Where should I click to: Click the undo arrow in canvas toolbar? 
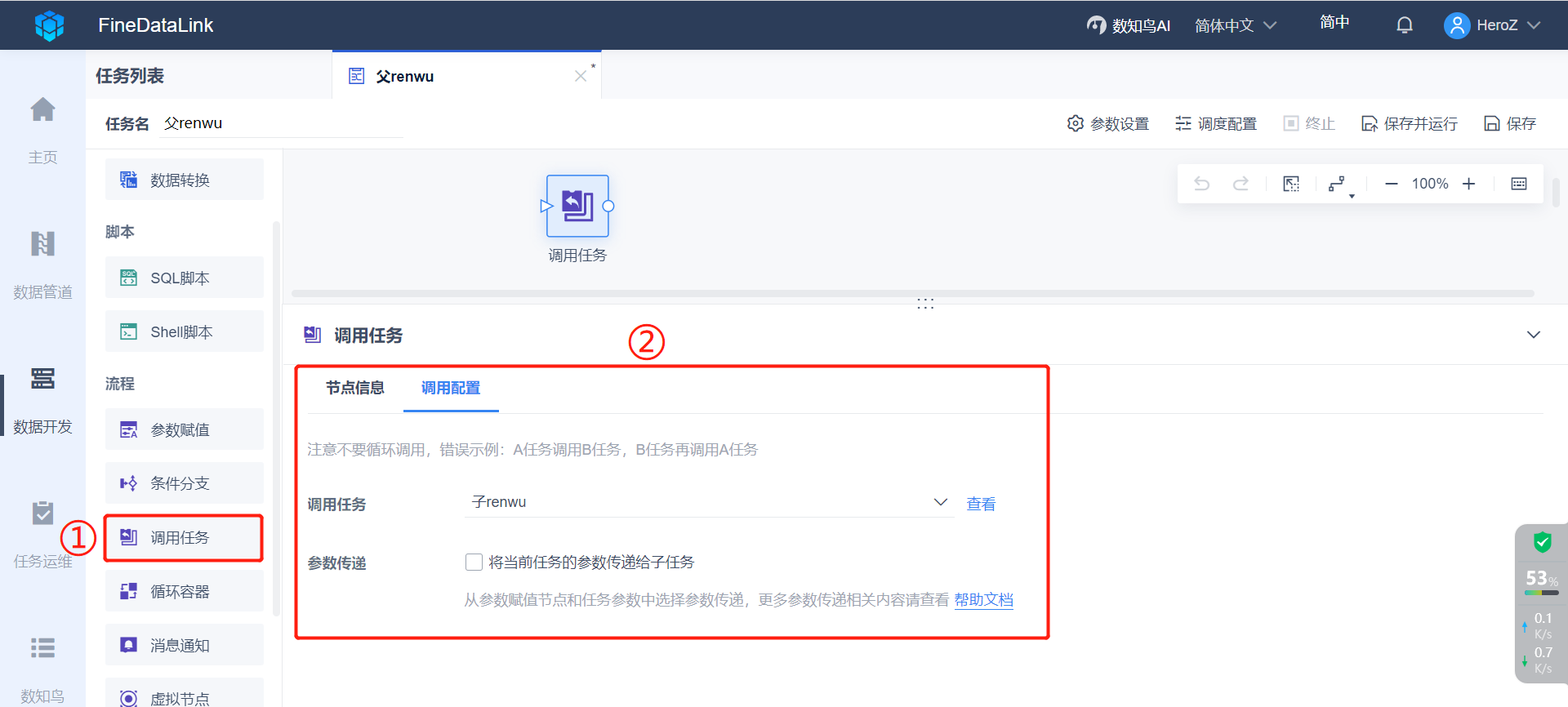pos(1201,184)
